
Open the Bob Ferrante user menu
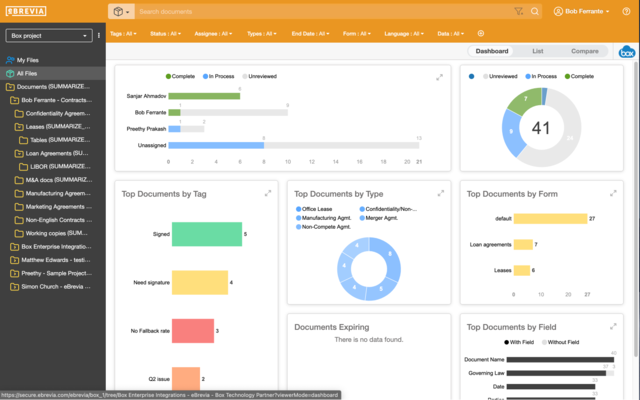point(581,11)
